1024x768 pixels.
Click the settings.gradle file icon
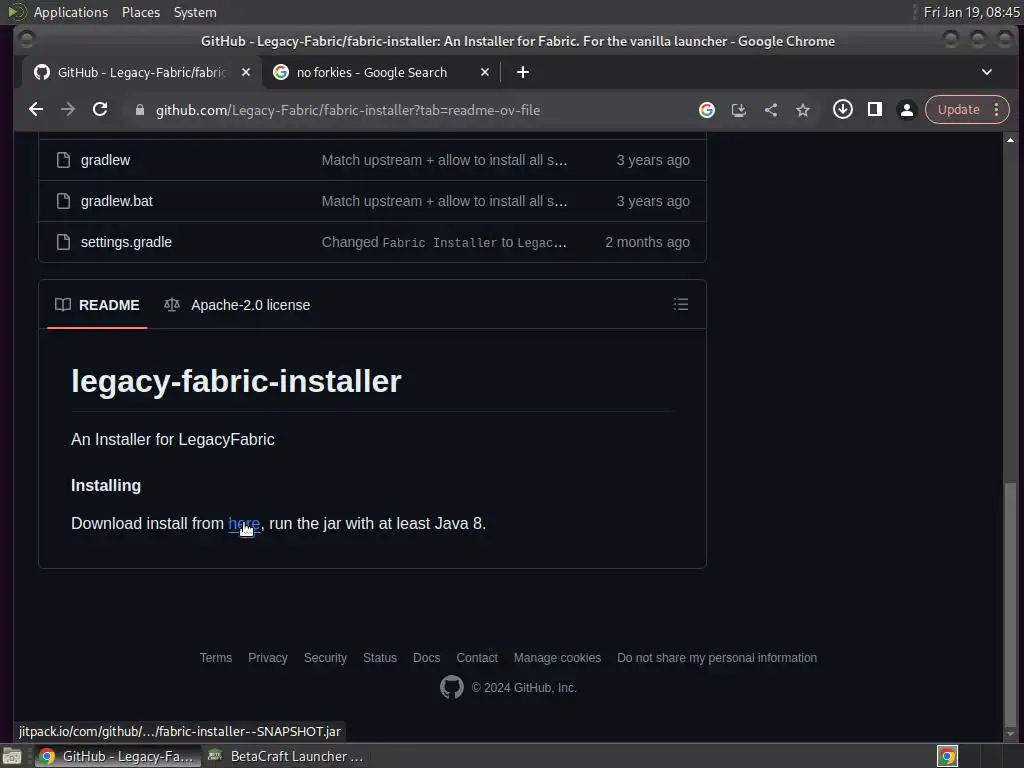pyautogui.click(x=63, y=242)
